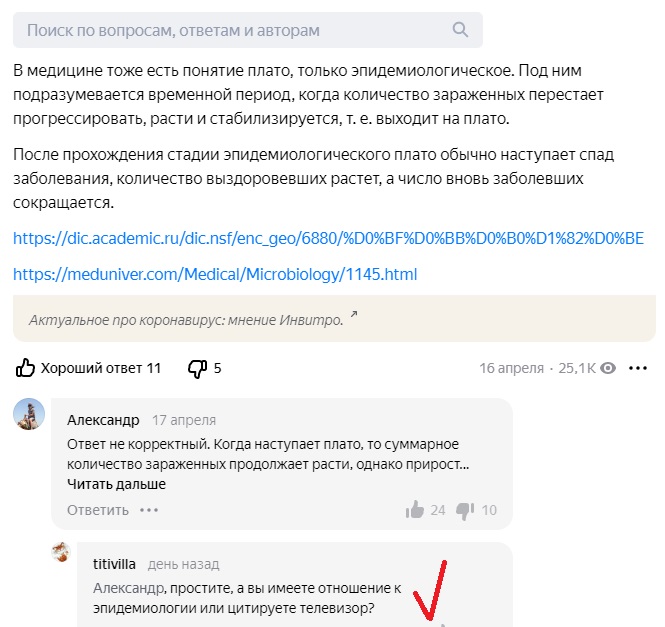Open Александр's username profile link
This screenshot has height=627, width=665.
click(103, 420)
